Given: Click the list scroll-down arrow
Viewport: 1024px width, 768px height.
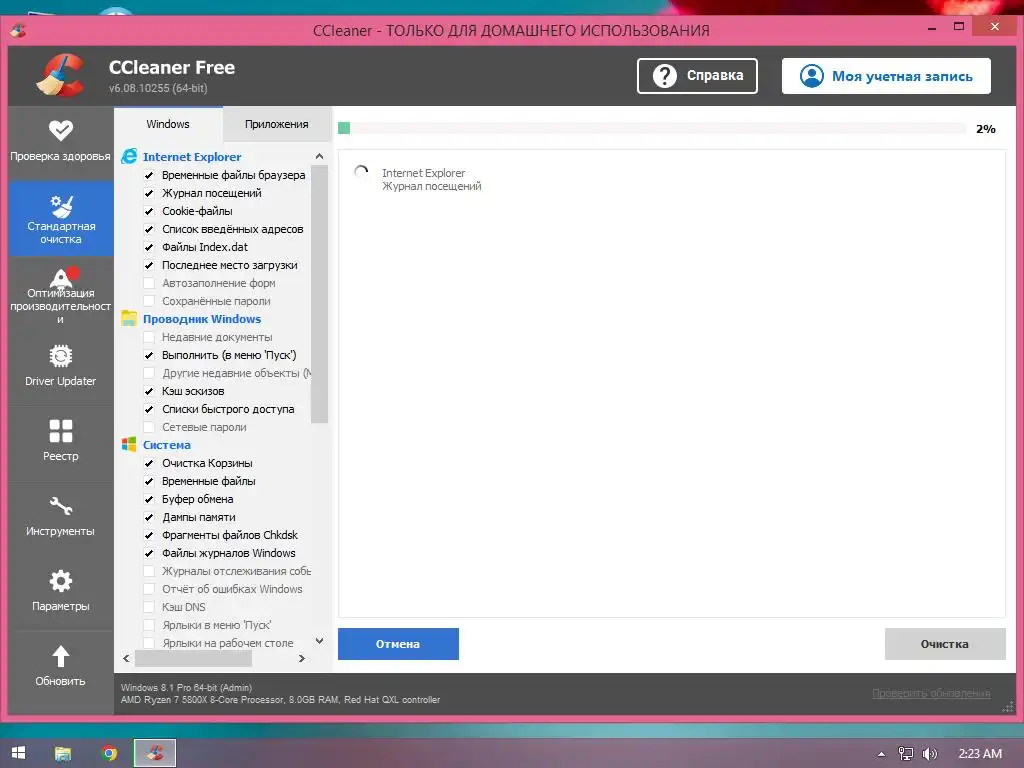Looking at the screenshot, I should tap(319, 641).
